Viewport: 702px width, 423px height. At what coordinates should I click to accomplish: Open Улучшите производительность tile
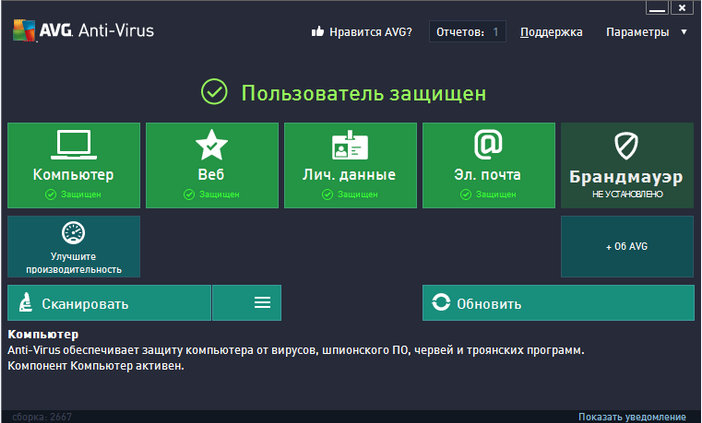tap(74, 247)
